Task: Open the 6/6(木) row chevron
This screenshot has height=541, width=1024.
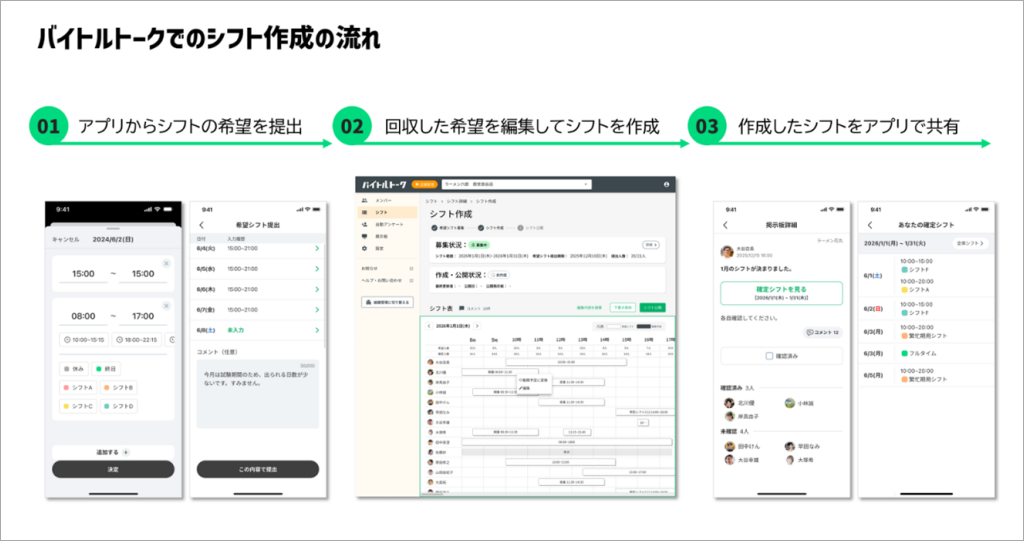Action: coord(317,289)
